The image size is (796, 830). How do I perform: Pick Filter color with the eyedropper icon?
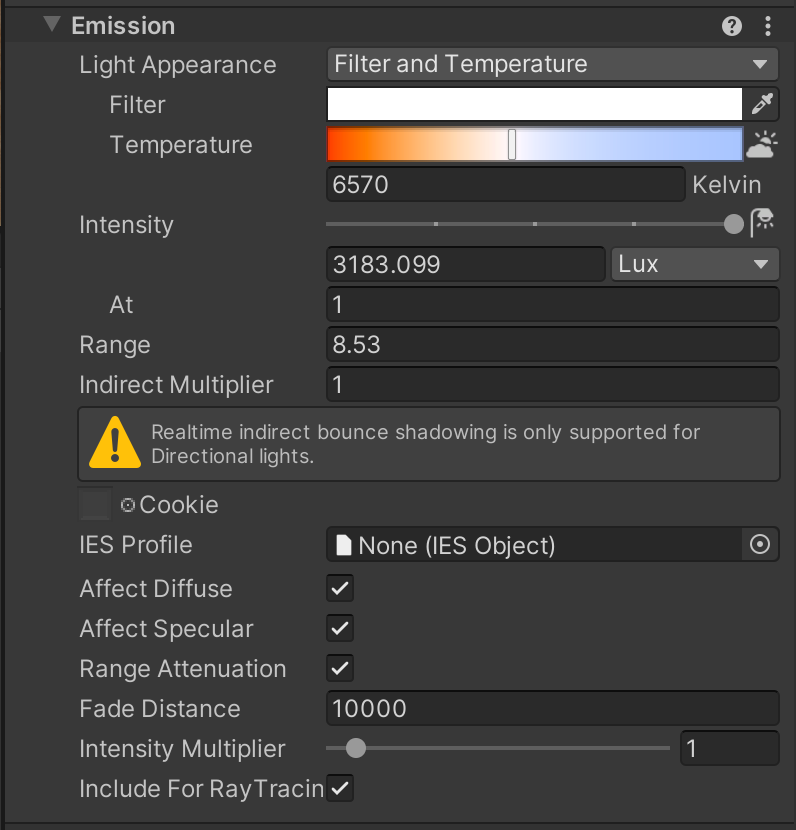761,104
